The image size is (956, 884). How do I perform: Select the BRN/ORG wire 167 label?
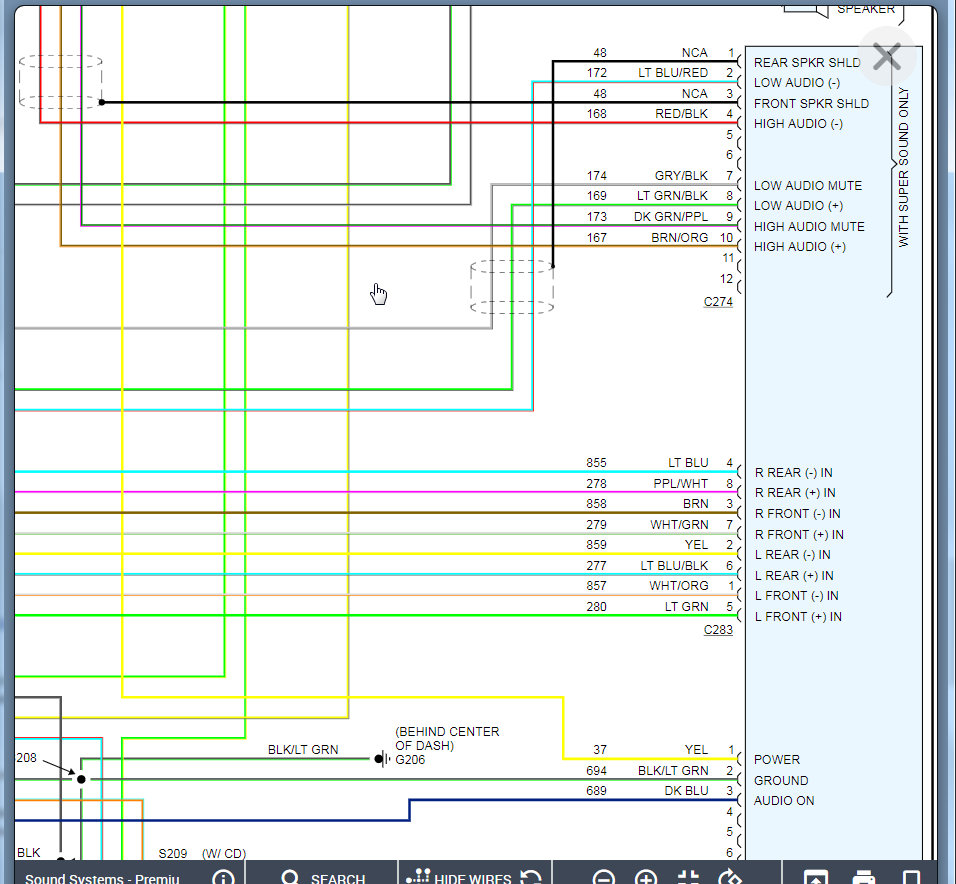click(679, 238)
